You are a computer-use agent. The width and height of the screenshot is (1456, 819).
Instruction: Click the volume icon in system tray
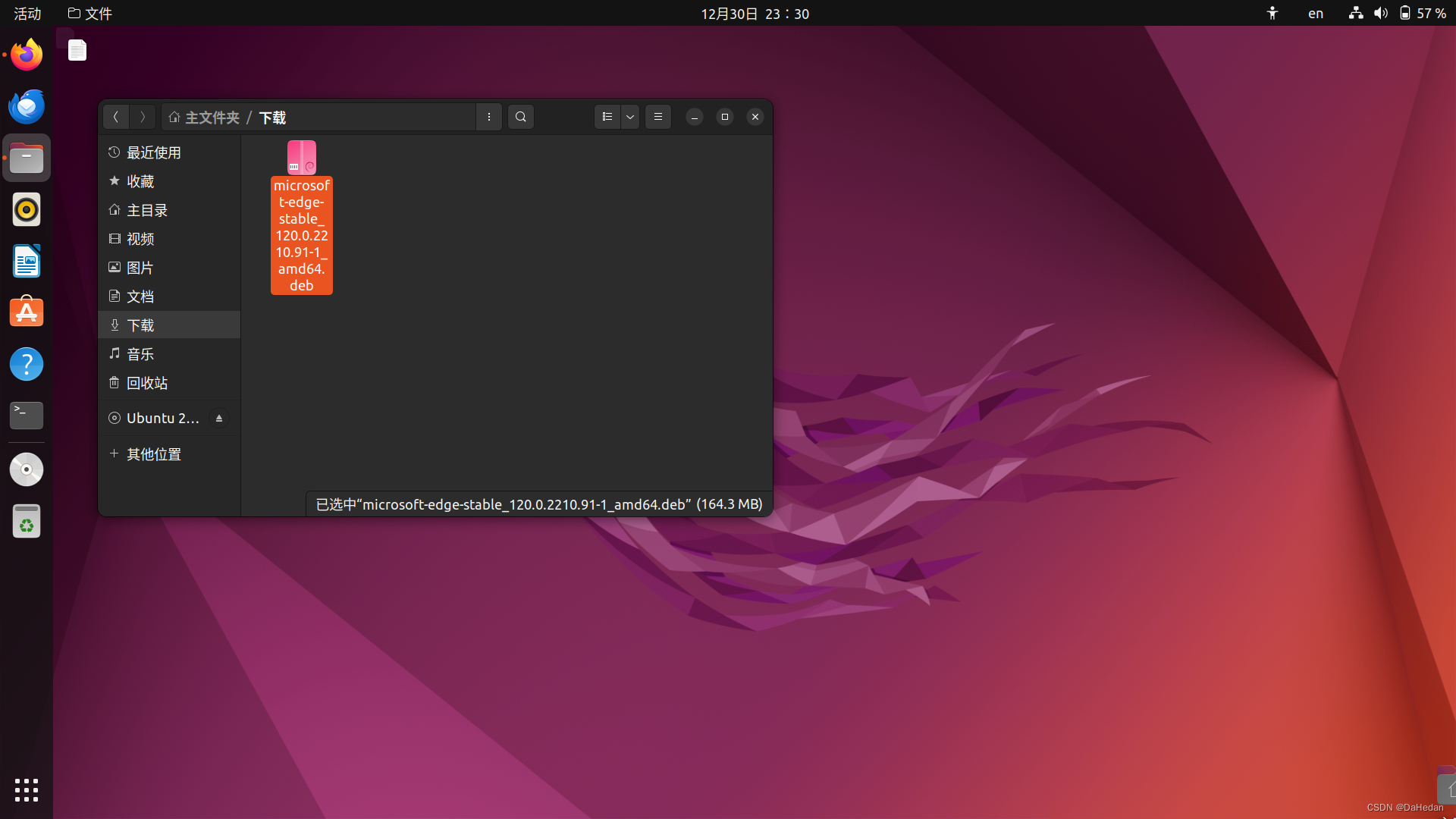[1381, 14]
